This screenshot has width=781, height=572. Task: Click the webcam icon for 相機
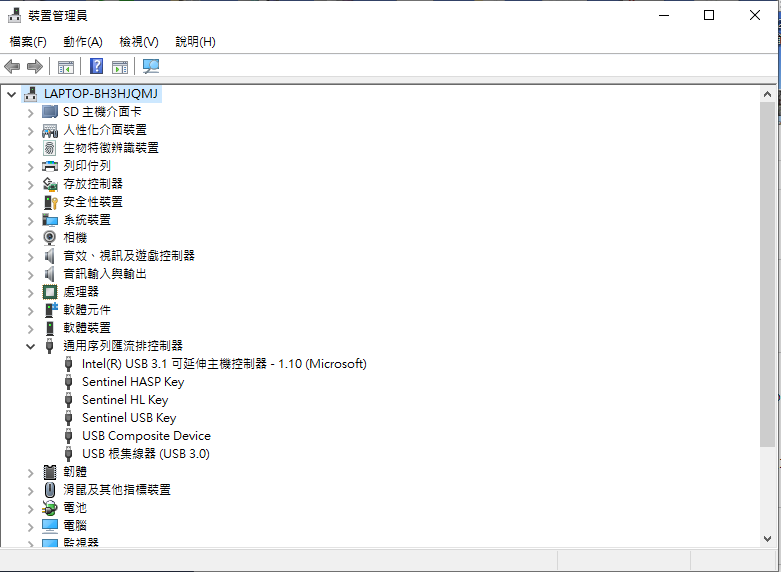(x=50, y=238)
